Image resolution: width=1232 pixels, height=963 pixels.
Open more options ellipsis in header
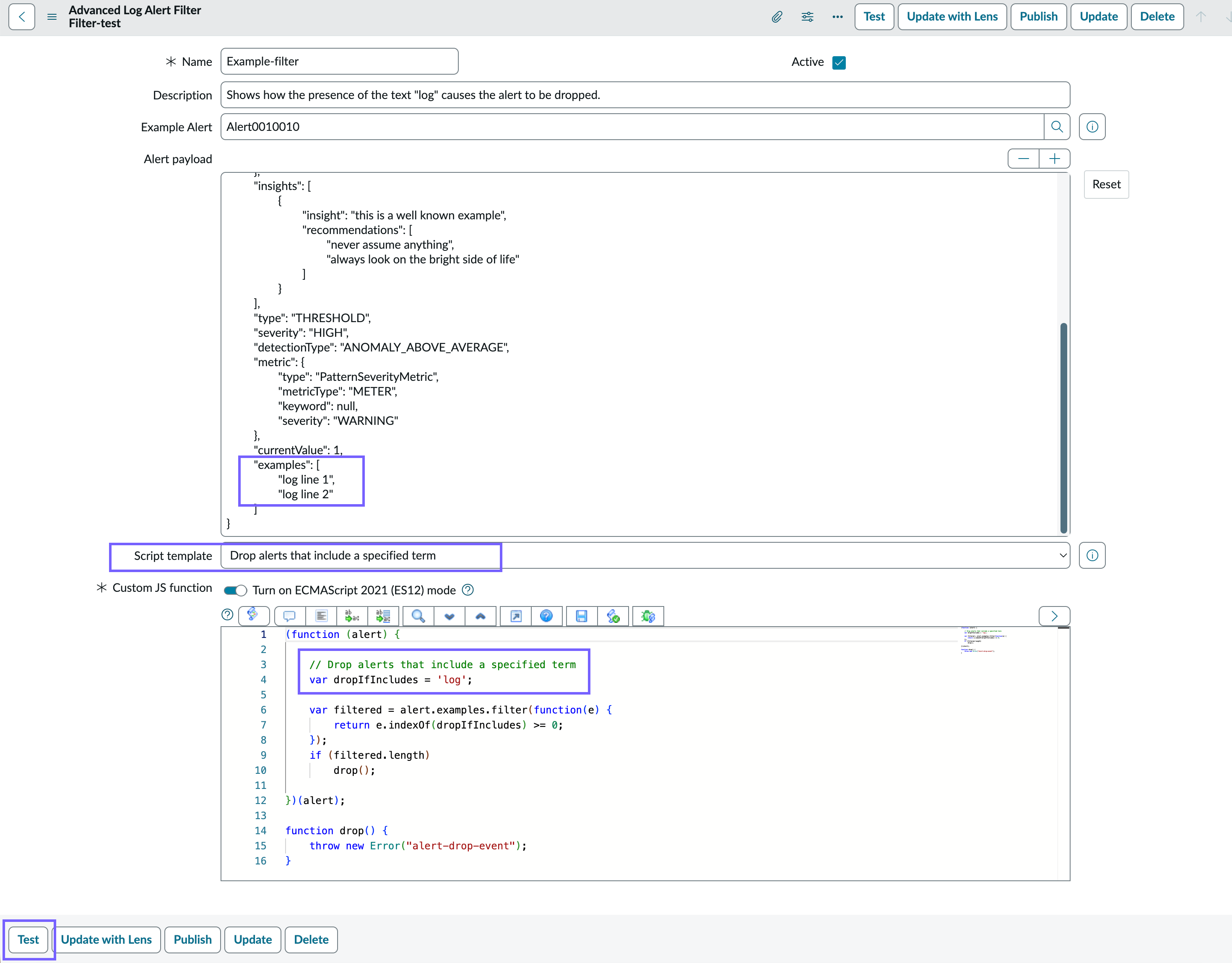click(x=838, y=17)
